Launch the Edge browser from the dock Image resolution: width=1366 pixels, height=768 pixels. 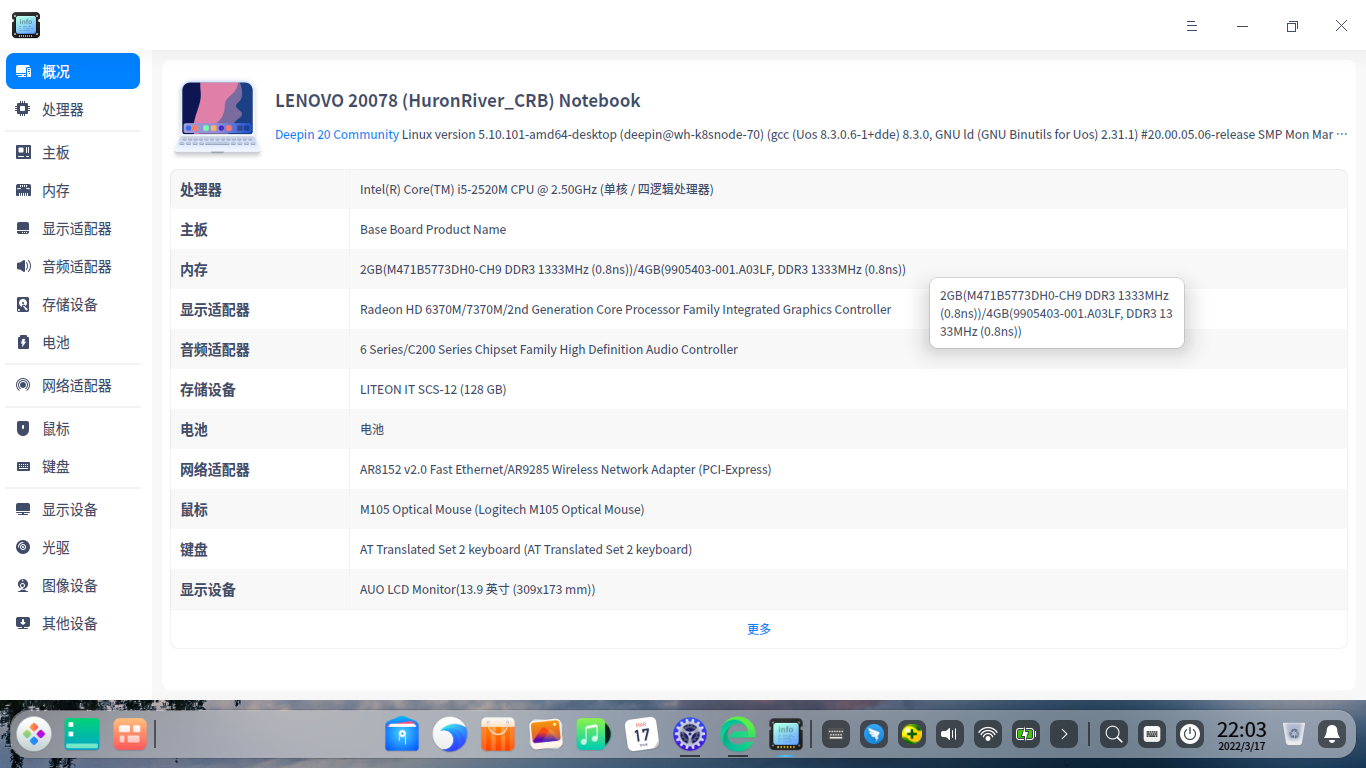coord(738,734)
